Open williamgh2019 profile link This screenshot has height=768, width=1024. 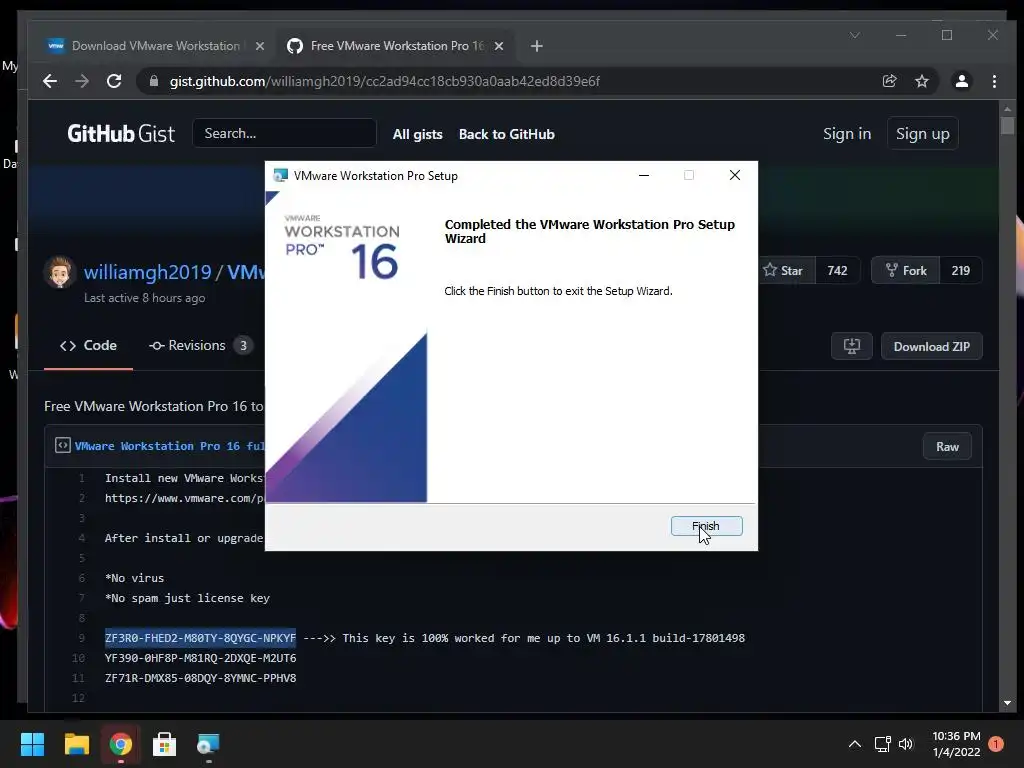[x=148, y=272]
